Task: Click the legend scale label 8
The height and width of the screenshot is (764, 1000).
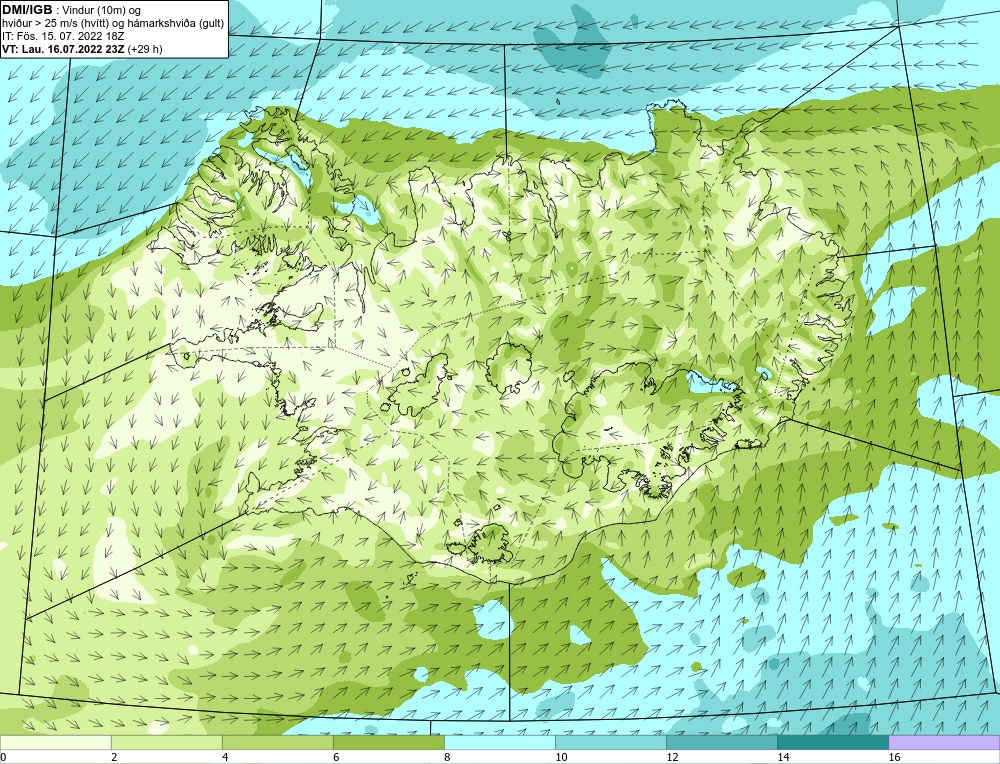Action: pos(447,757)
